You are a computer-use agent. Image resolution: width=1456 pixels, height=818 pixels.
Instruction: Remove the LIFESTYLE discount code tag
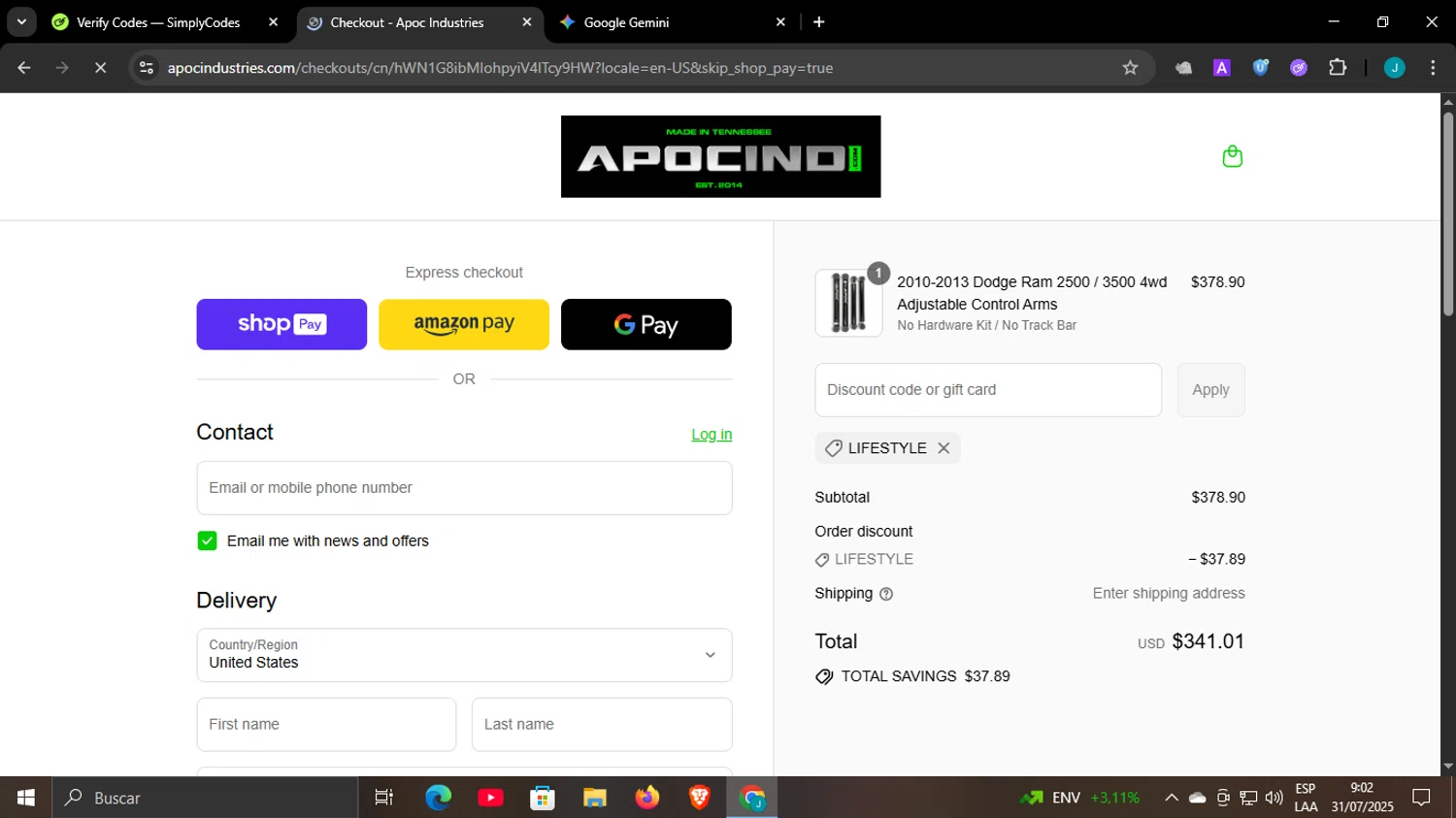click(x=943, y=448)
